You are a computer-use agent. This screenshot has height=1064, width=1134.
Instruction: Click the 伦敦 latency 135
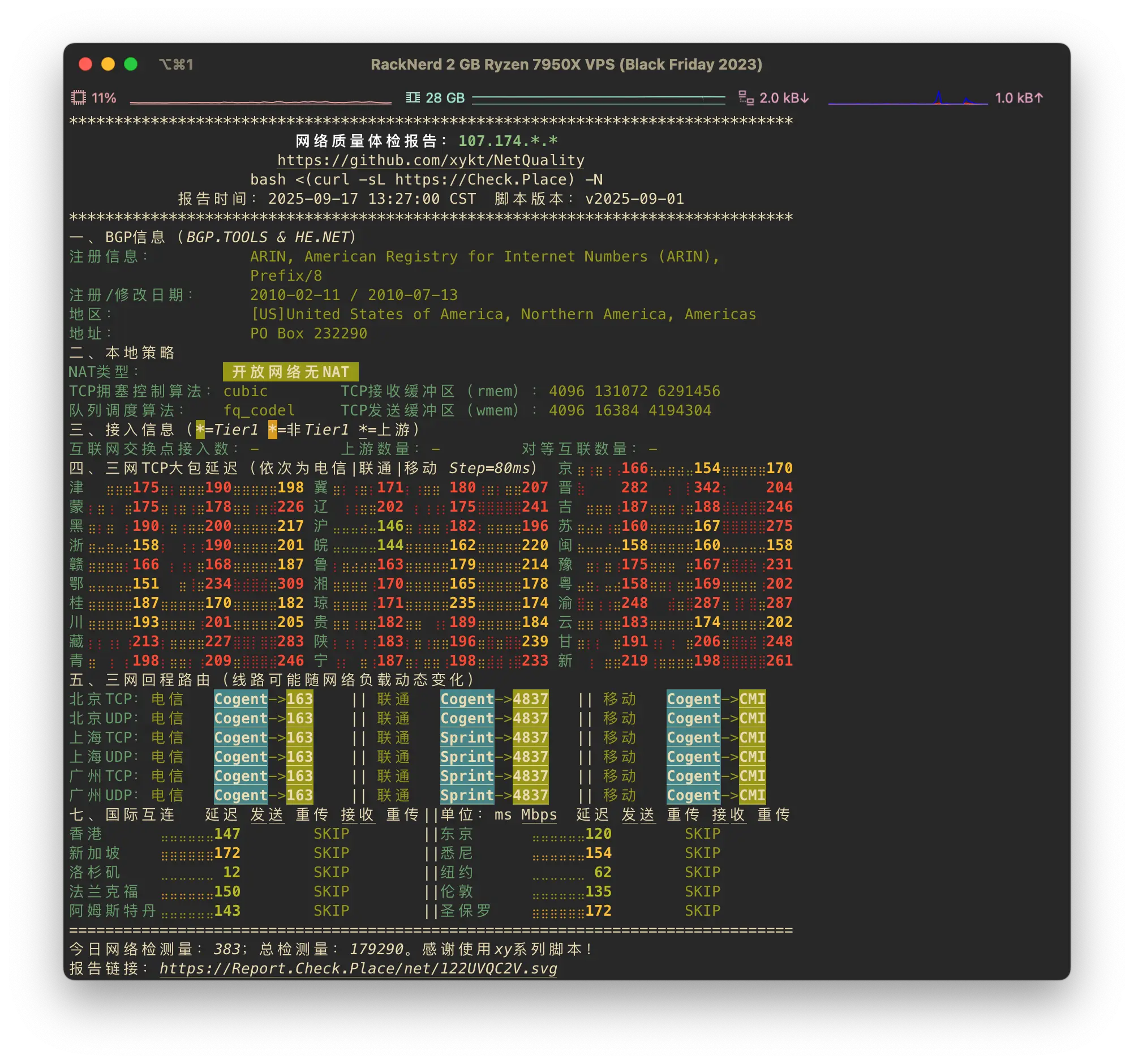click(598, 891)
